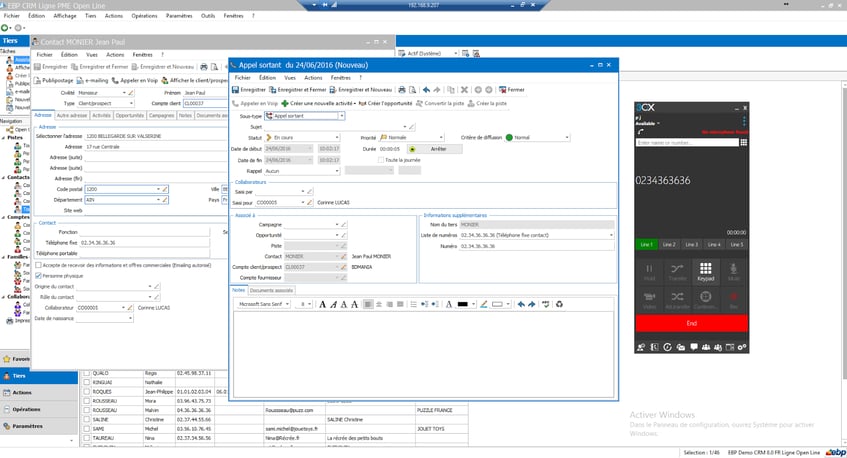Click the blue undo arrow in call toolbar
Screen dimensions: 847x458
(x=427, y=90)
